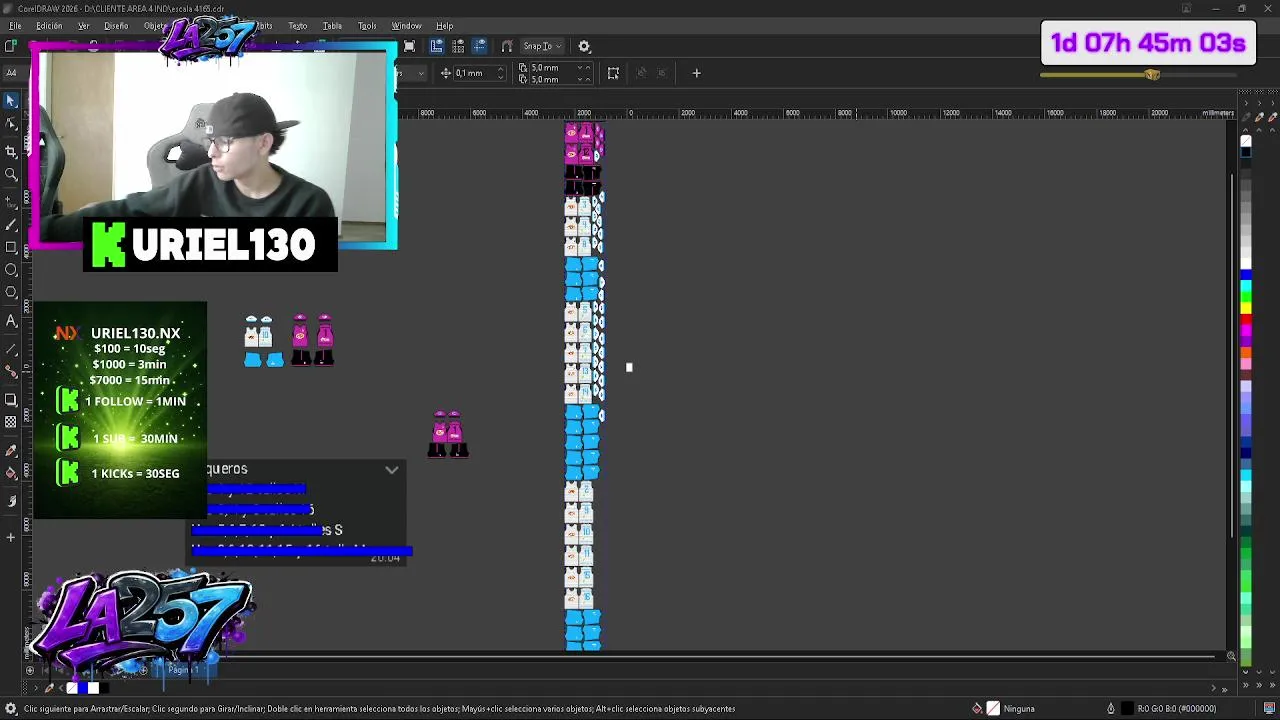
Task: Click the black outline color swatch in status bar
Action: pyautogui.click(x=1127, y=709)
